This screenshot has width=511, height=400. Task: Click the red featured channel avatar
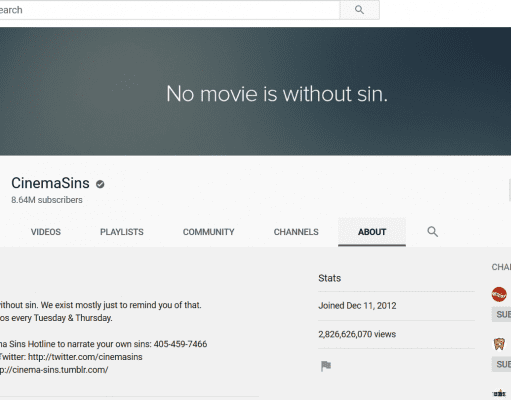[x=499, y=294]
